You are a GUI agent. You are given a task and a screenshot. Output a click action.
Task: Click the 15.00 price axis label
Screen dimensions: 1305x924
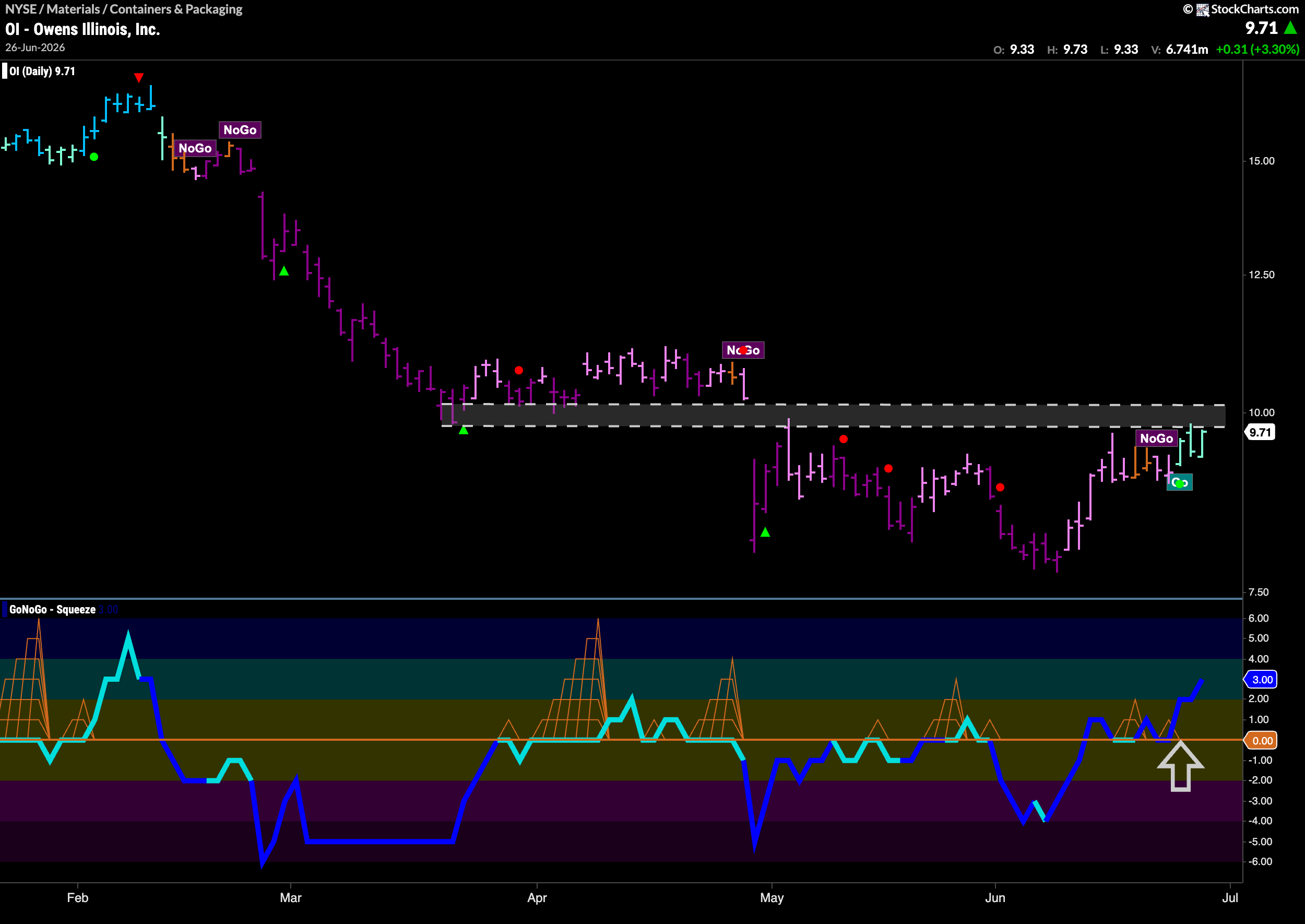click(1261, 161)
